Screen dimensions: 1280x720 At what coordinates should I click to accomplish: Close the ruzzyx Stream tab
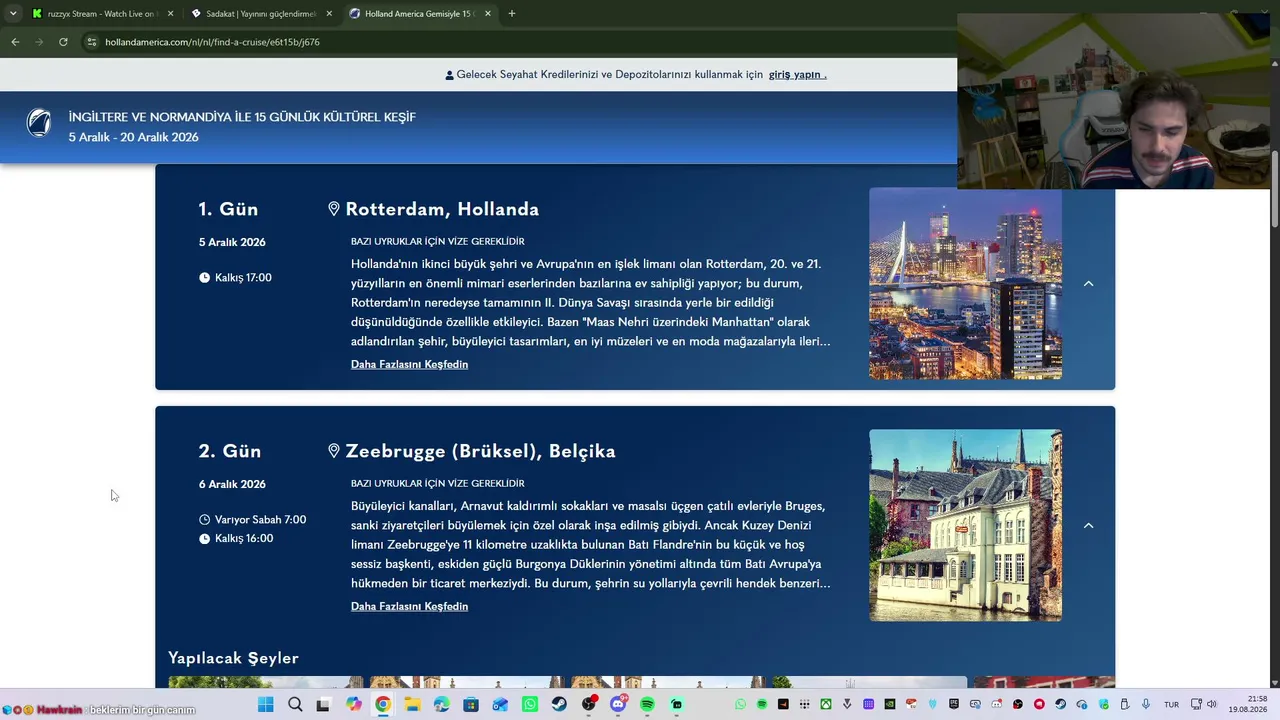[170, 14]
